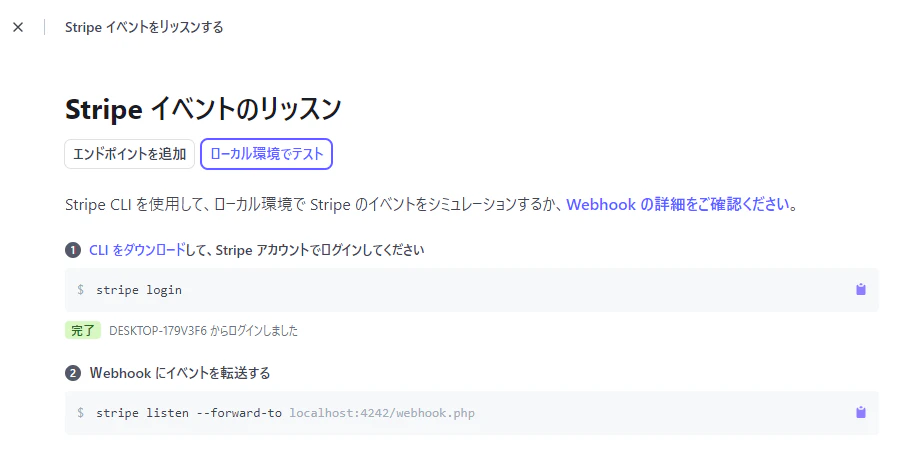Copy the stripe listen command

861,412
